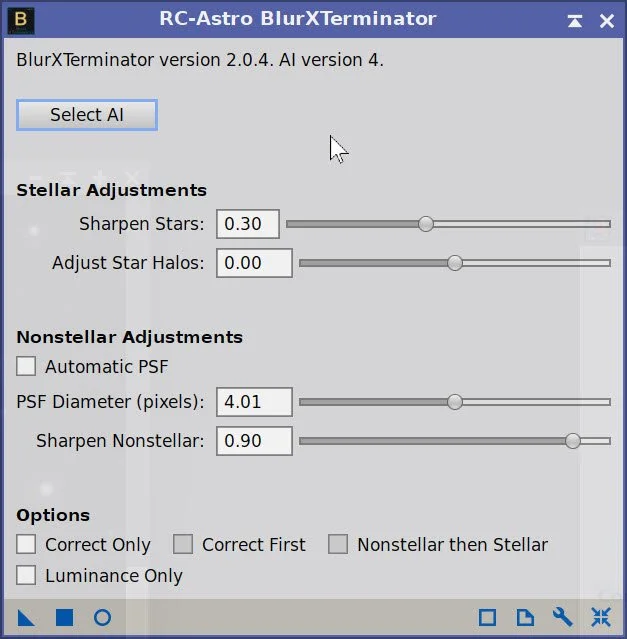Click the Nonstellar Adjustments heading
Screen dimensions: 627x639
point(130,337)
